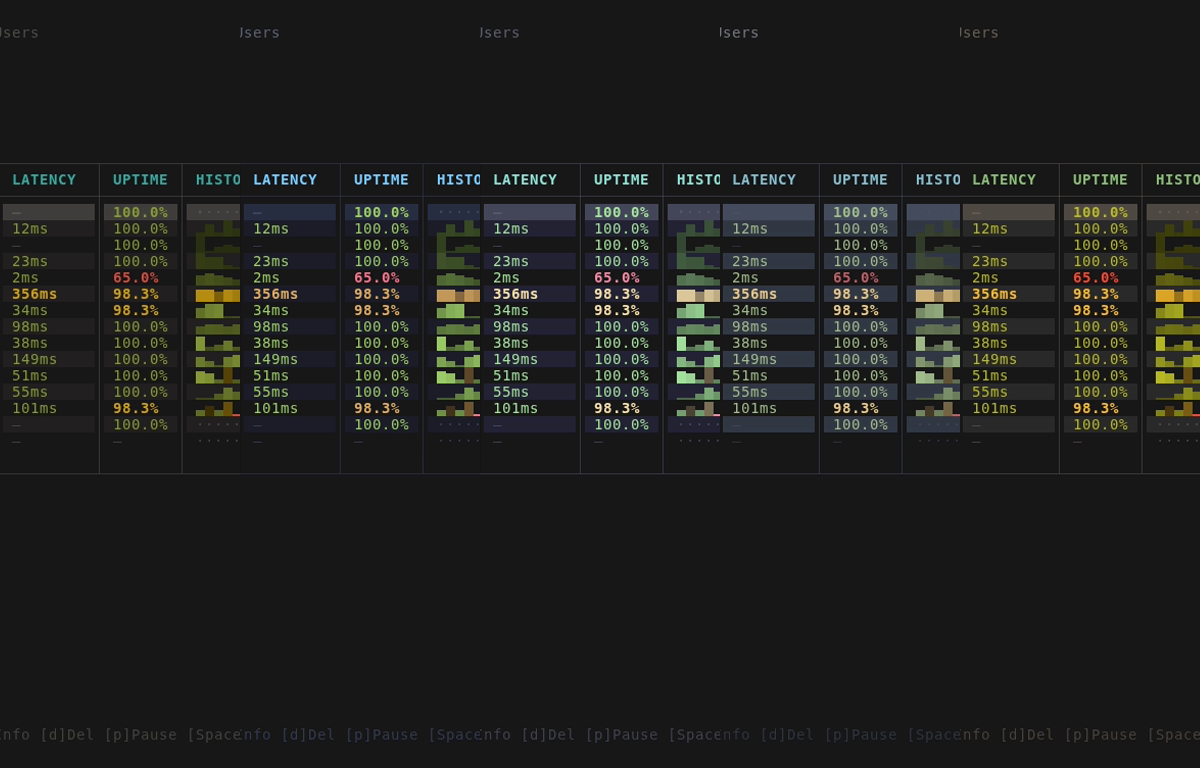This screenshot has height=768, width=1200.
Task: Click the teal HISTO column header
Action: click(218, 180)
